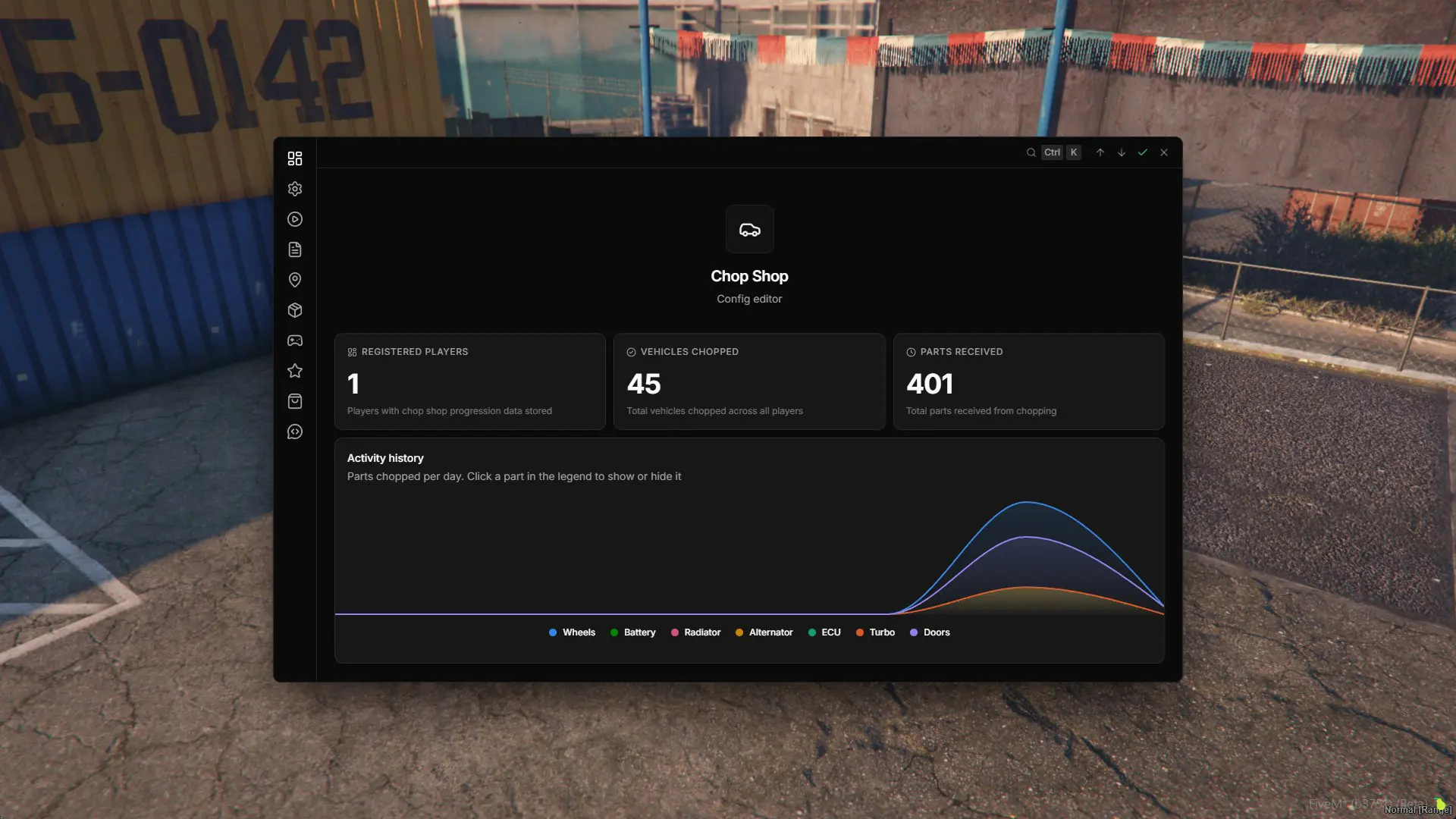The width and height of the screenshot is (1456, 819).
Task: Click the search magnifier icon
Action: (x=1031, y=152)
